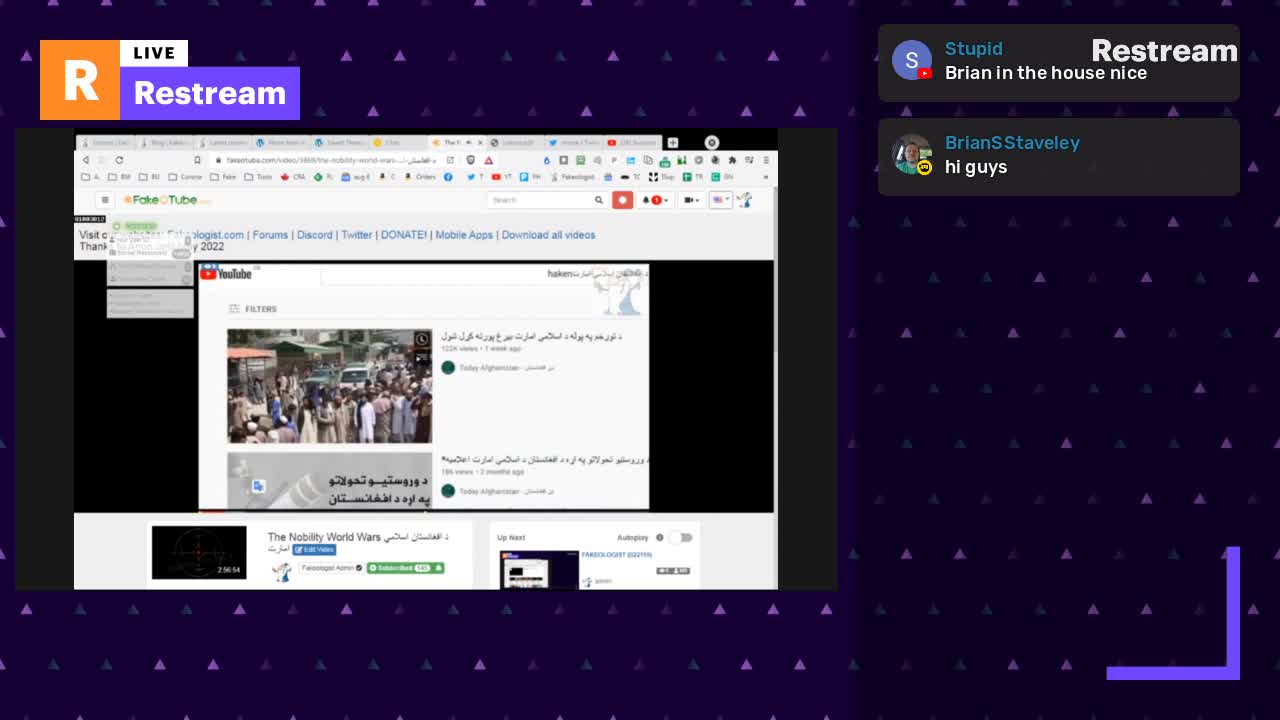Click Stupid's avatar in Restream chat
The height and width of the screenshot is (720, 1280).
911,60
